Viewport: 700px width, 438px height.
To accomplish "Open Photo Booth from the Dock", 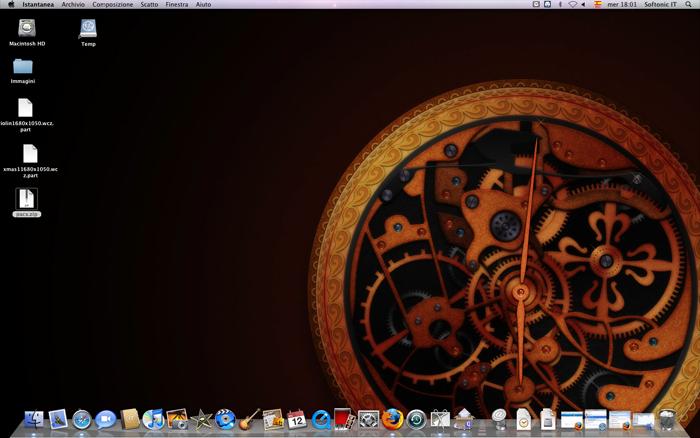I will pyautogui.click(x=345, y=420).
